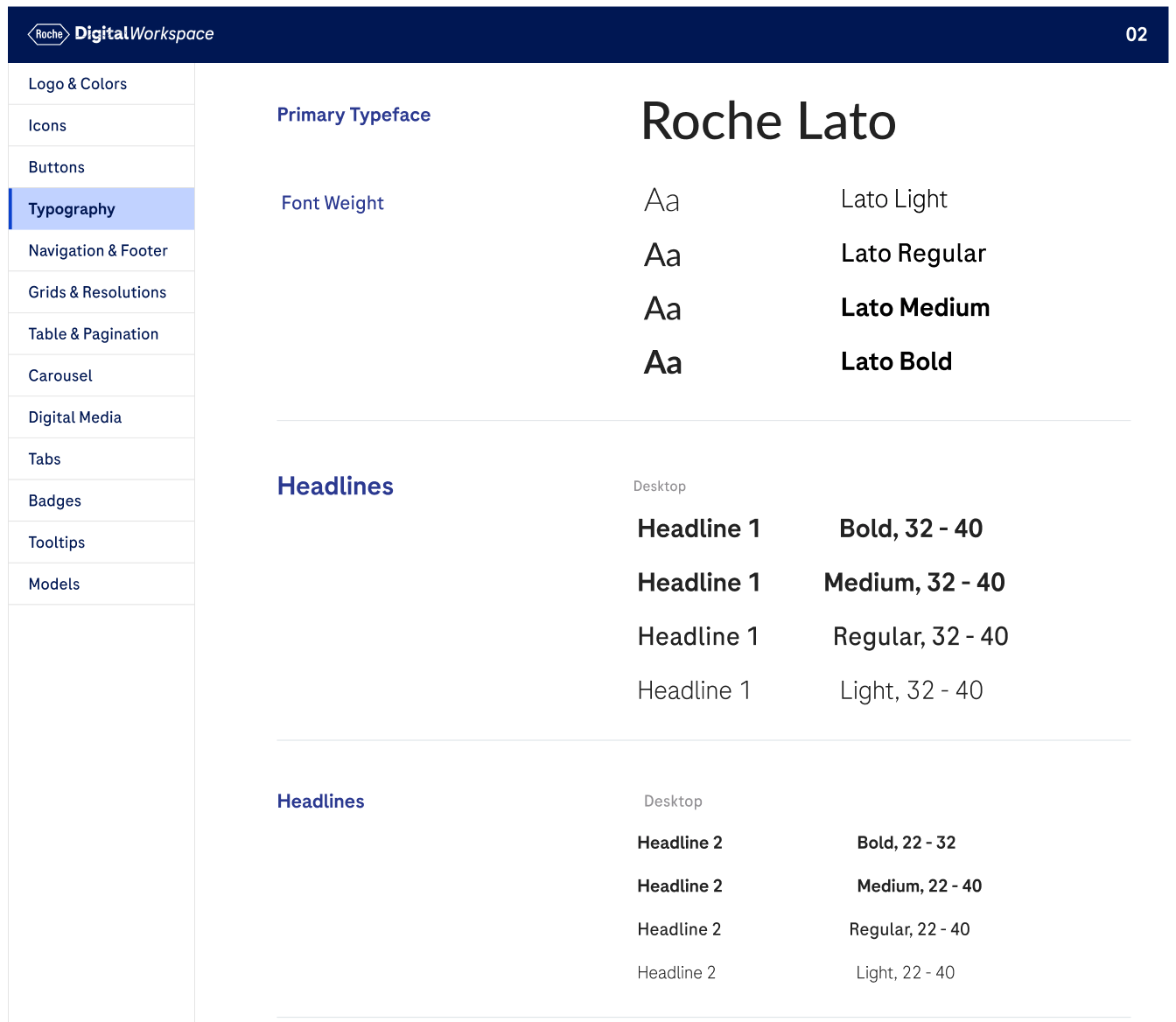This screenshot has width=1176, height=1022.
Task: Click the Primary Typeface heading
Action: point(353,115)
